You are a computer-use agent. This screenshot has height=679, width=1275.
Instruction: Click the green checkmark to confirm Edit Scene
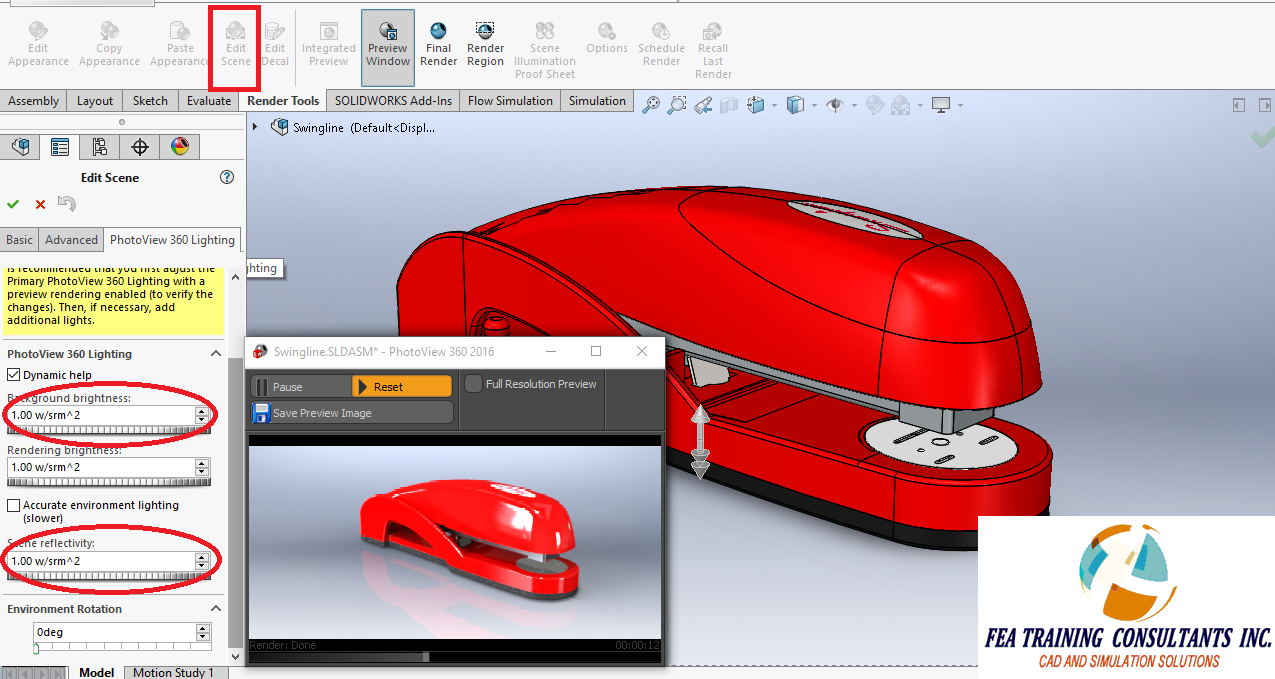(12, 203)
